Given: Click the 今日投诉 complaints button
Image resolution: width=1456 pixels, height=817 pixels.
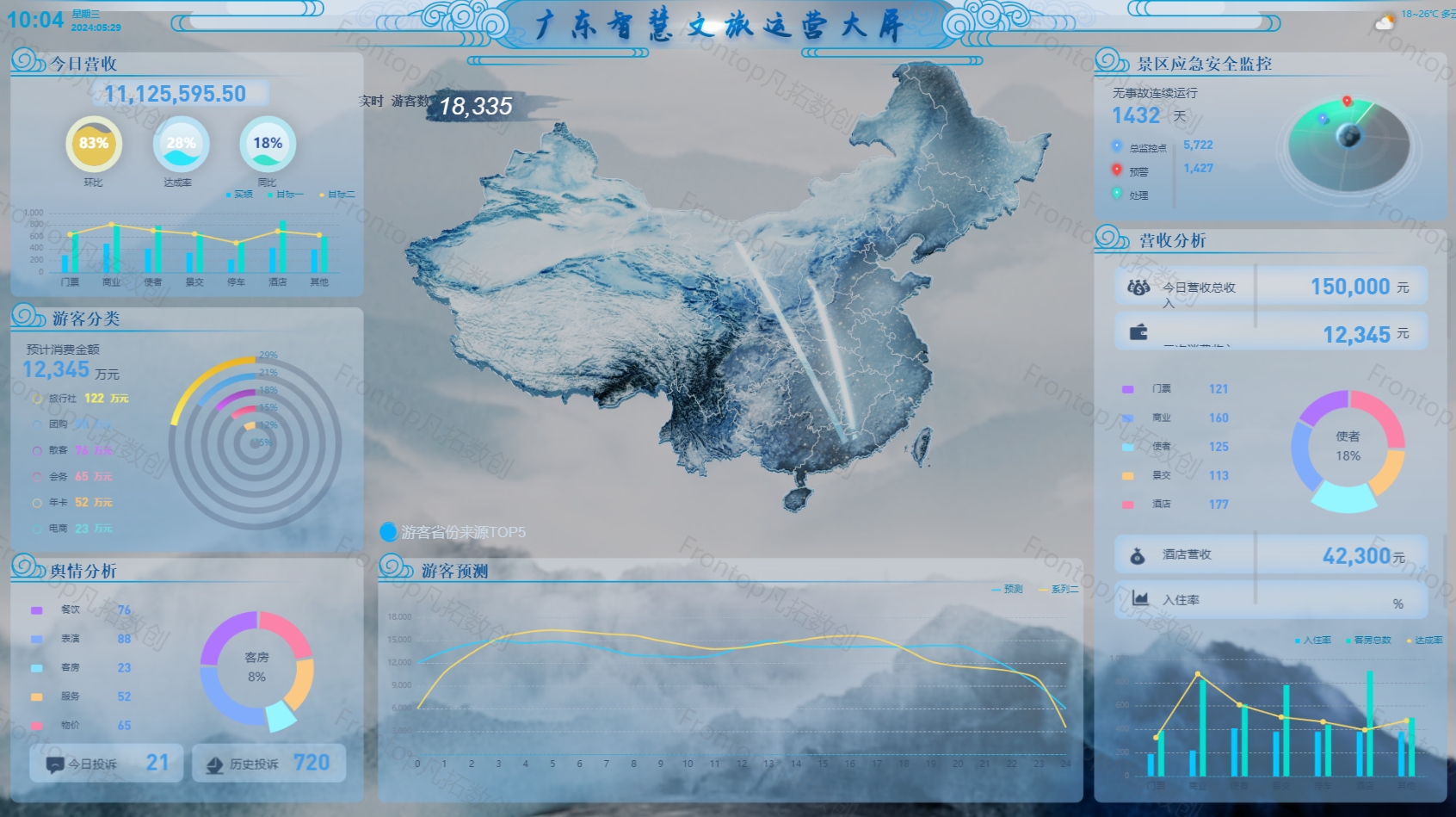Looking at the screenshot, I should coord(107,764).
